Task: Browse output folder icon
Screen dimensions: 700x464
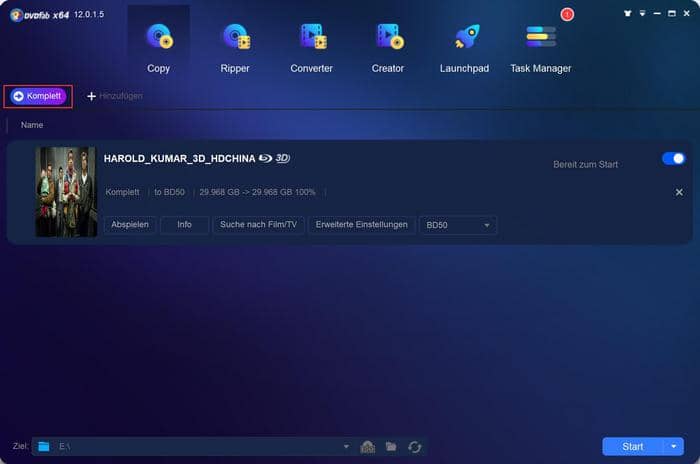Action: pos(391,446)
